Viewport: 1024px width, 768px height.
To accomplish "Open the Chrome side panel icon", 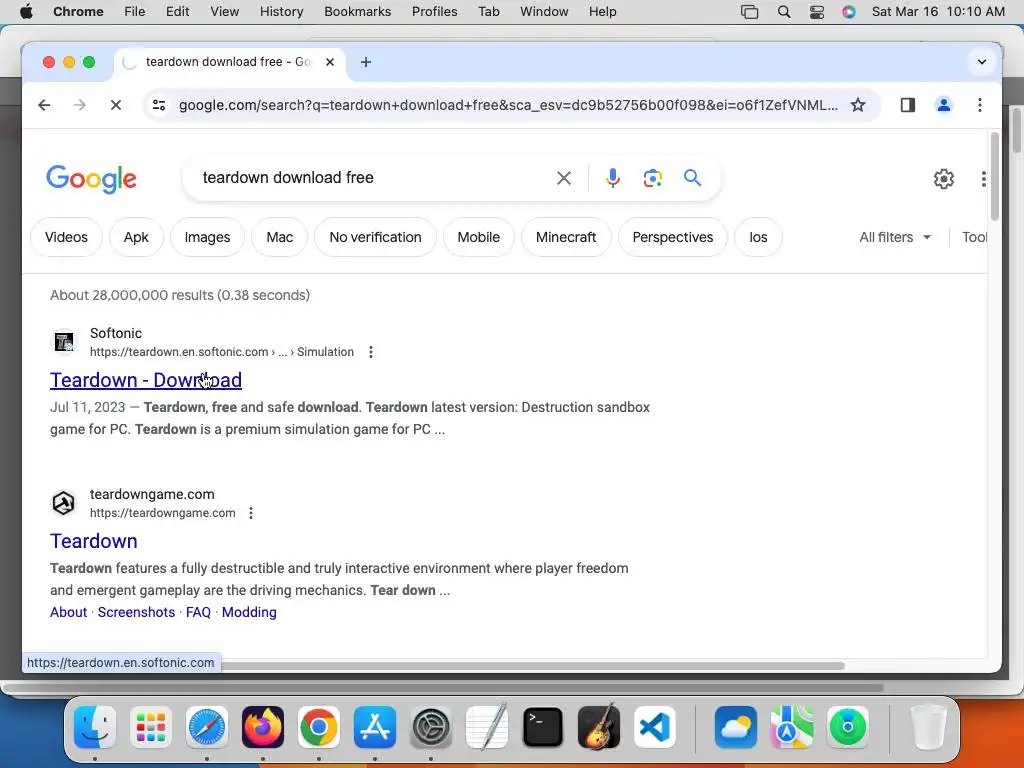I will (x=907, y=105).
